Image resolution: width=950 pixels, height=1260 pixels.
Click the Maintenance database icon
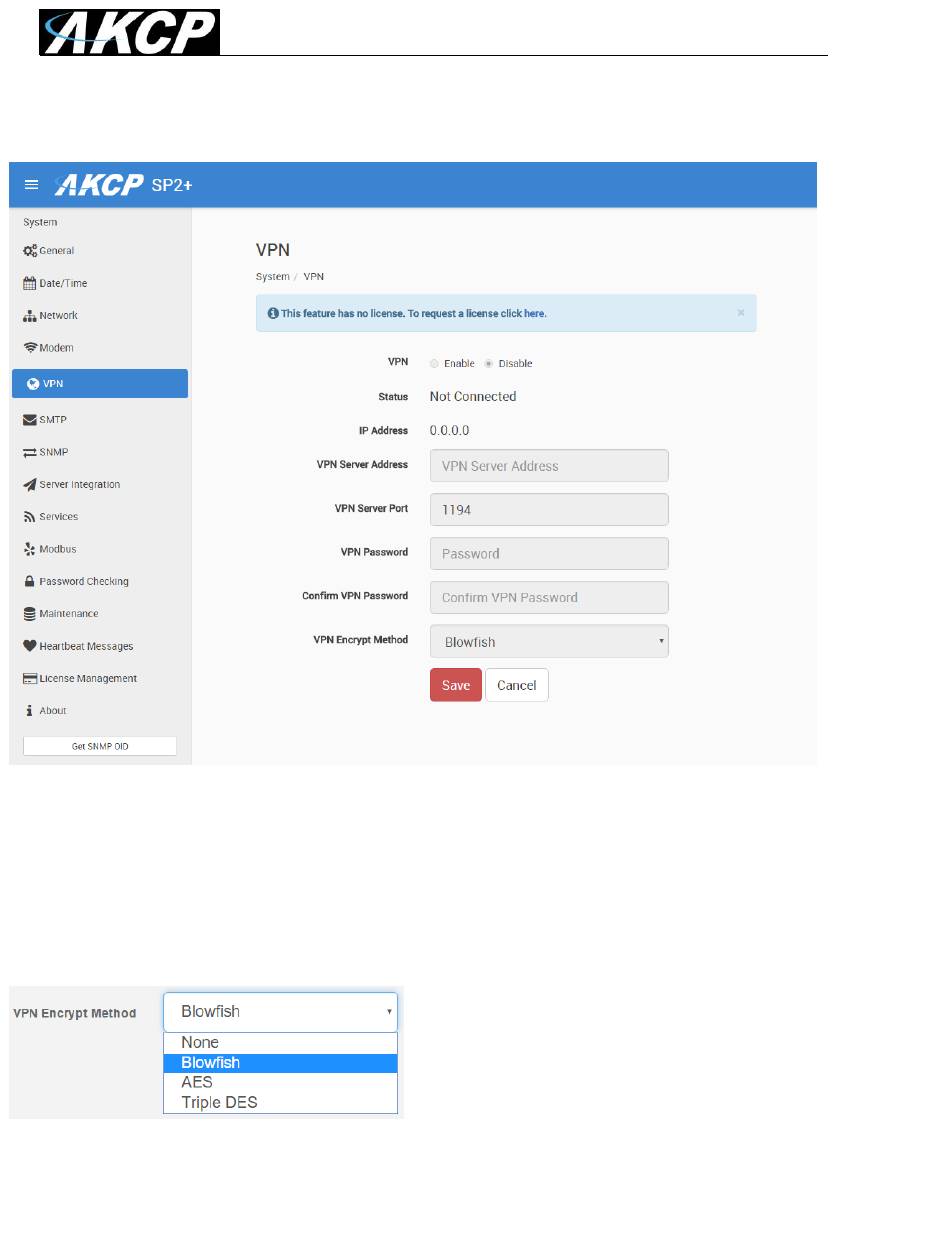tap(30, 614)
